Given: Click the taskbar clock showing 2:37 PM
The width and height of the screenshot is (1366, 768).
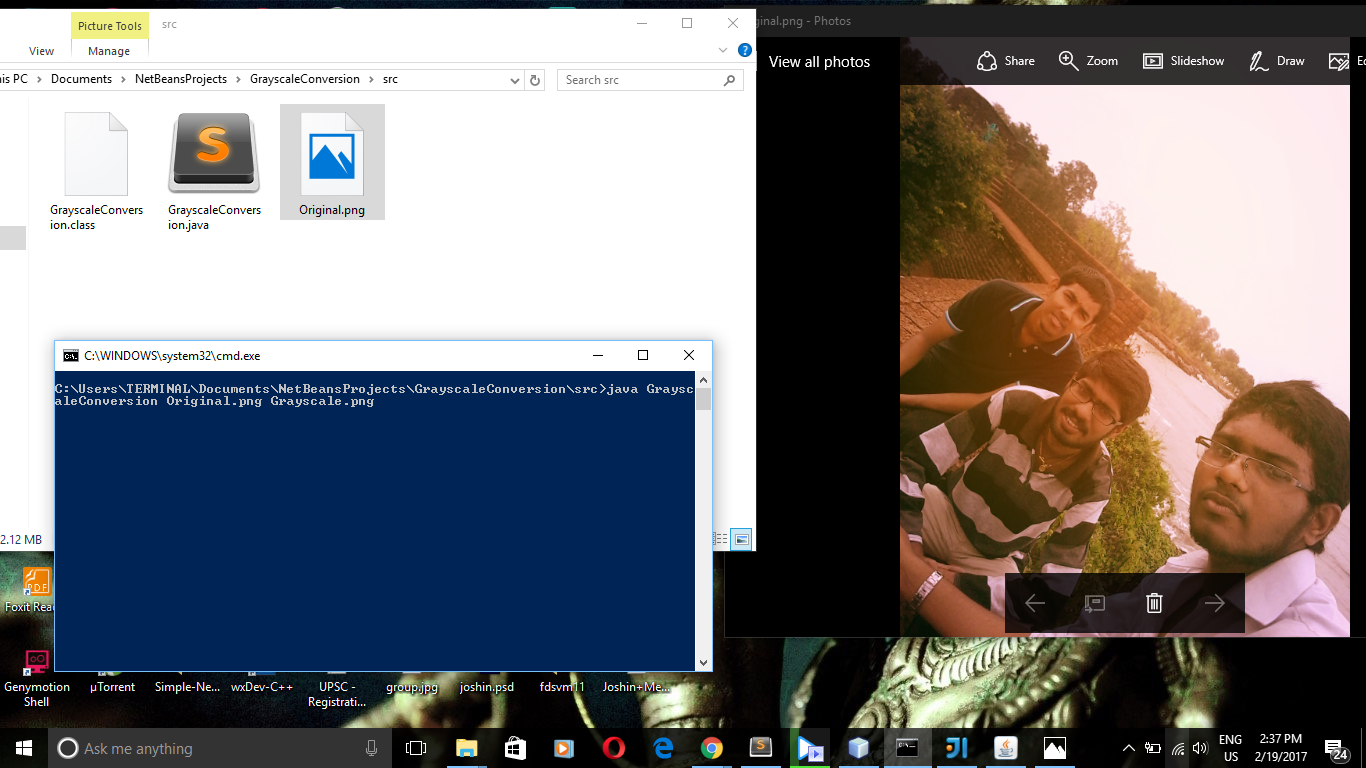Looking at the screenshot, I should 1281,748.
